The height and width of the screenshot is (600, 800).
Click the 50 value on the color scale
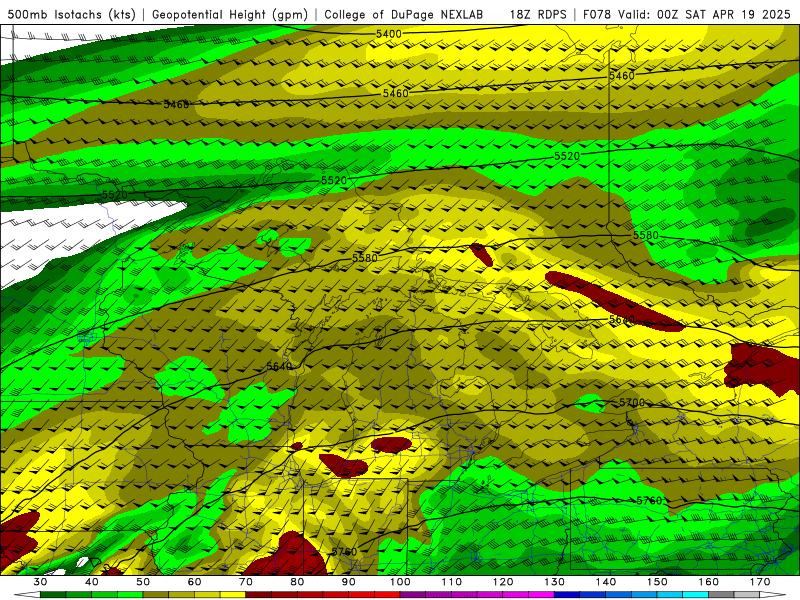143,582
